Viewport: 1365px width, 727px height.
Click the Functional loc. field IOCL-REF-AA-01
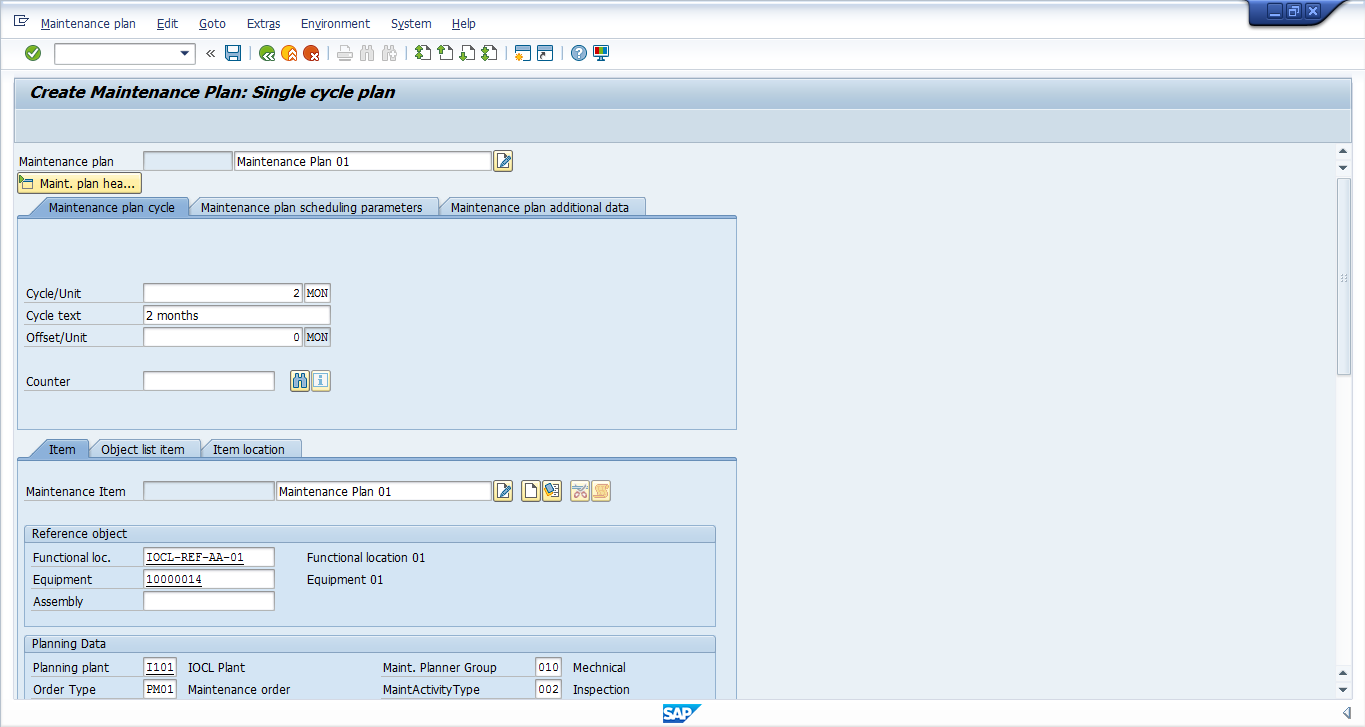point(209,557)
